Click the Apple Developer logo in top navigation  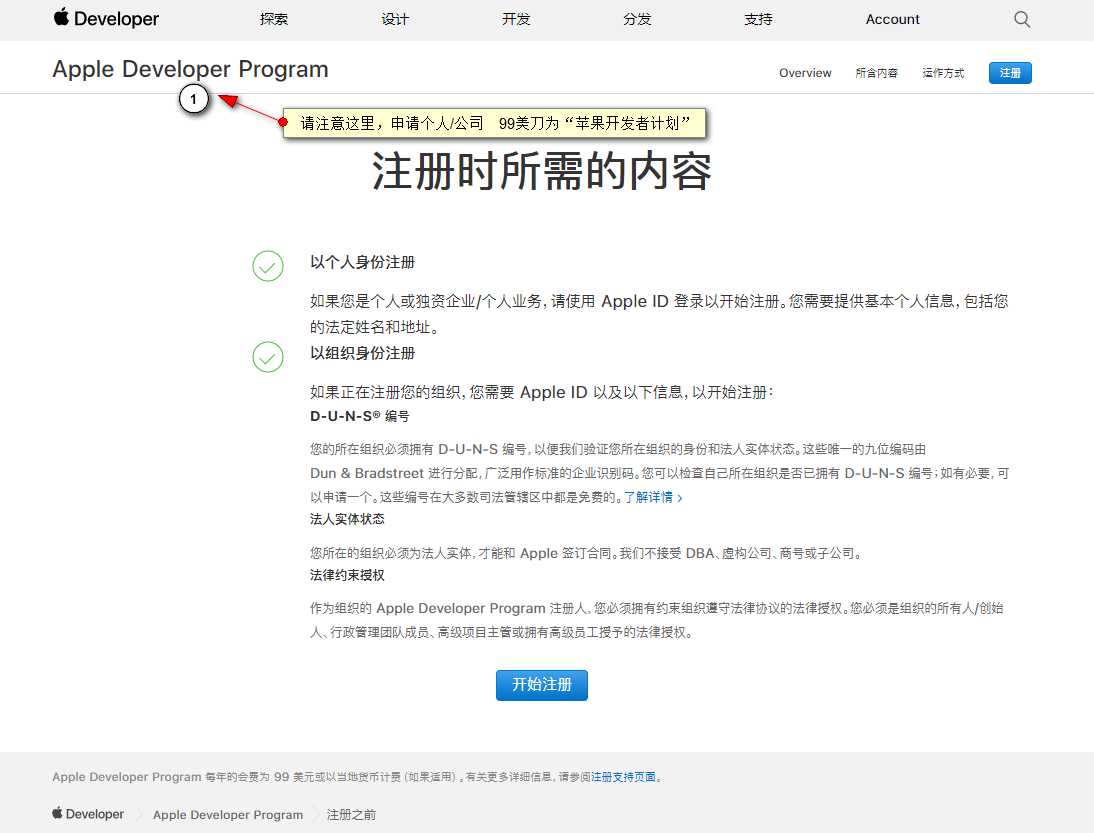106,18
